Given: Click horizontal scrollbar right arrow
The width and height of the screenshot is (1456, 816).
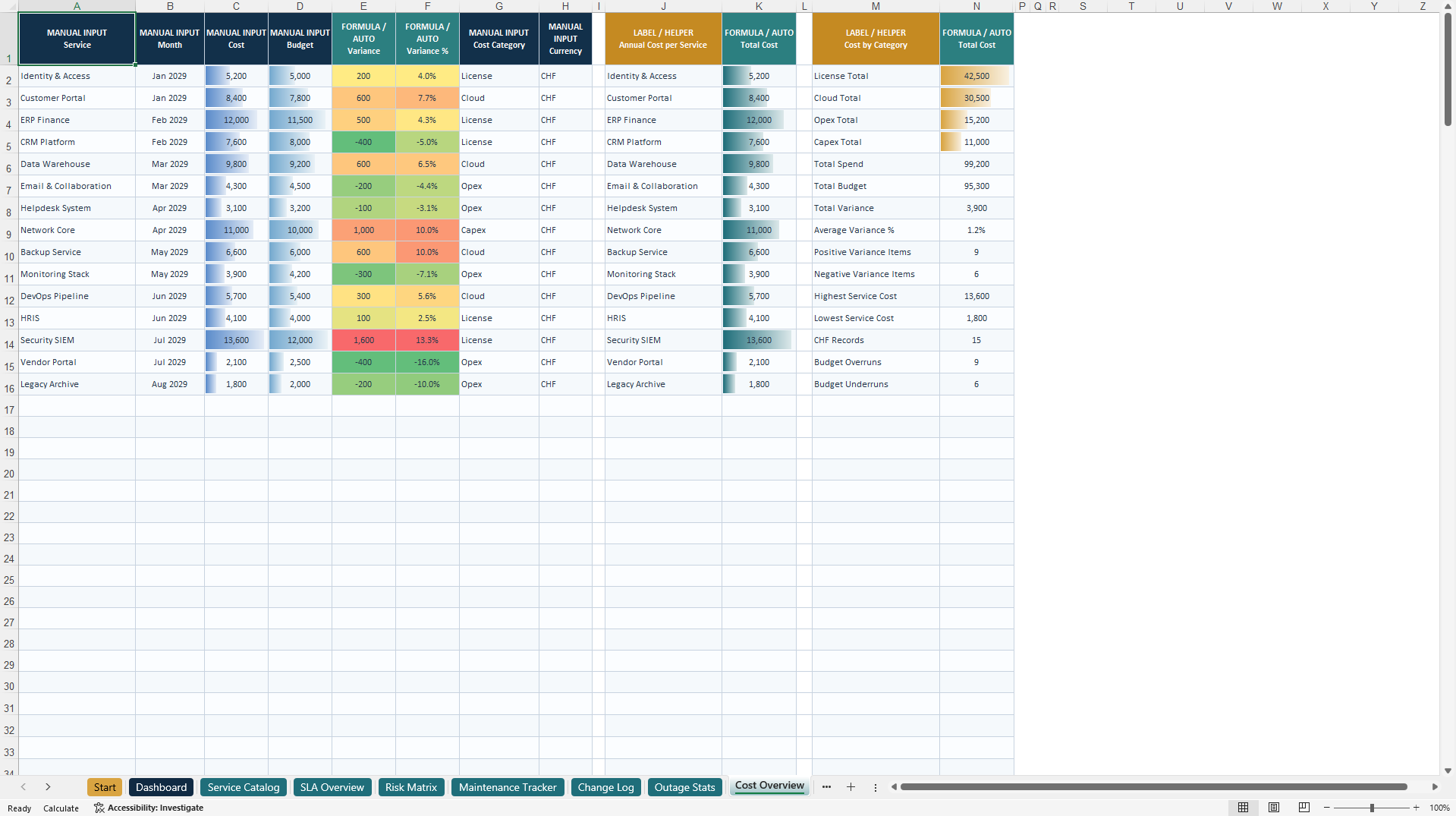Looking at the screenshot, I should pyautogui.click(x=1435, y=787).
